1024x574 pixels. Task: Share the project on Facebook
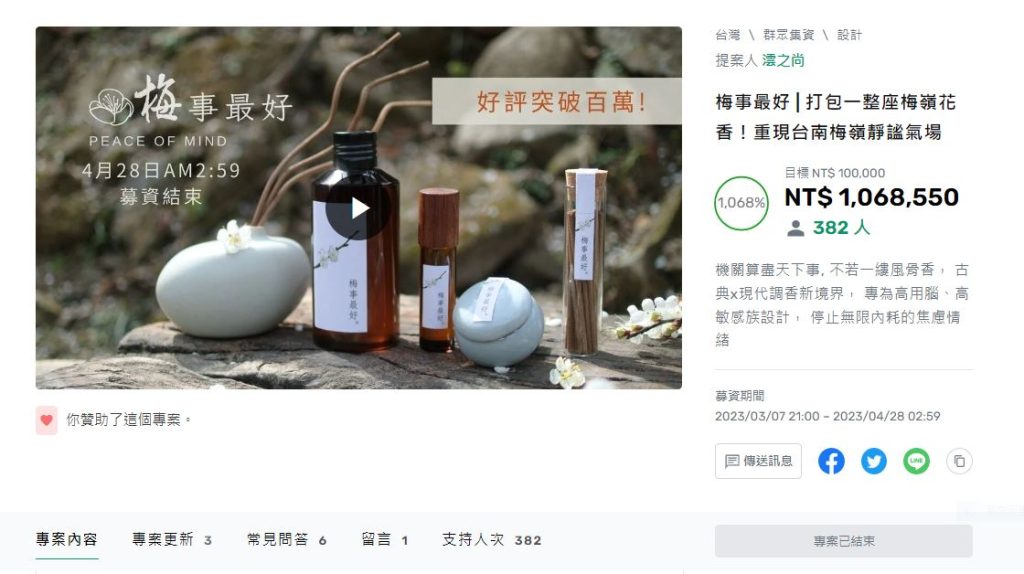[831, 461]
